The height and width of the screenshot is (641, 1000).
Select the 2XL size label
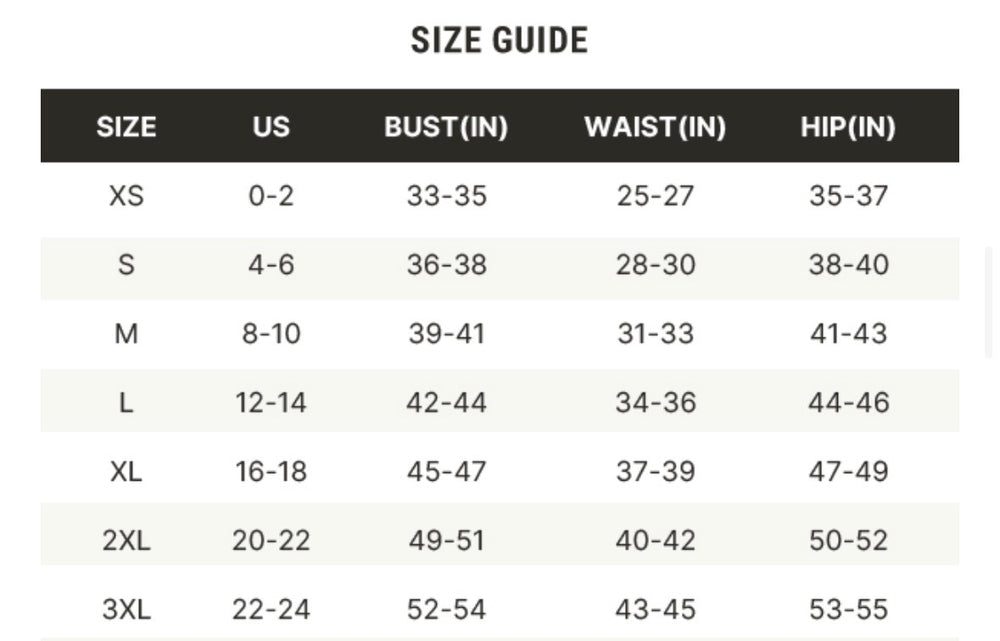pos(126,541)
